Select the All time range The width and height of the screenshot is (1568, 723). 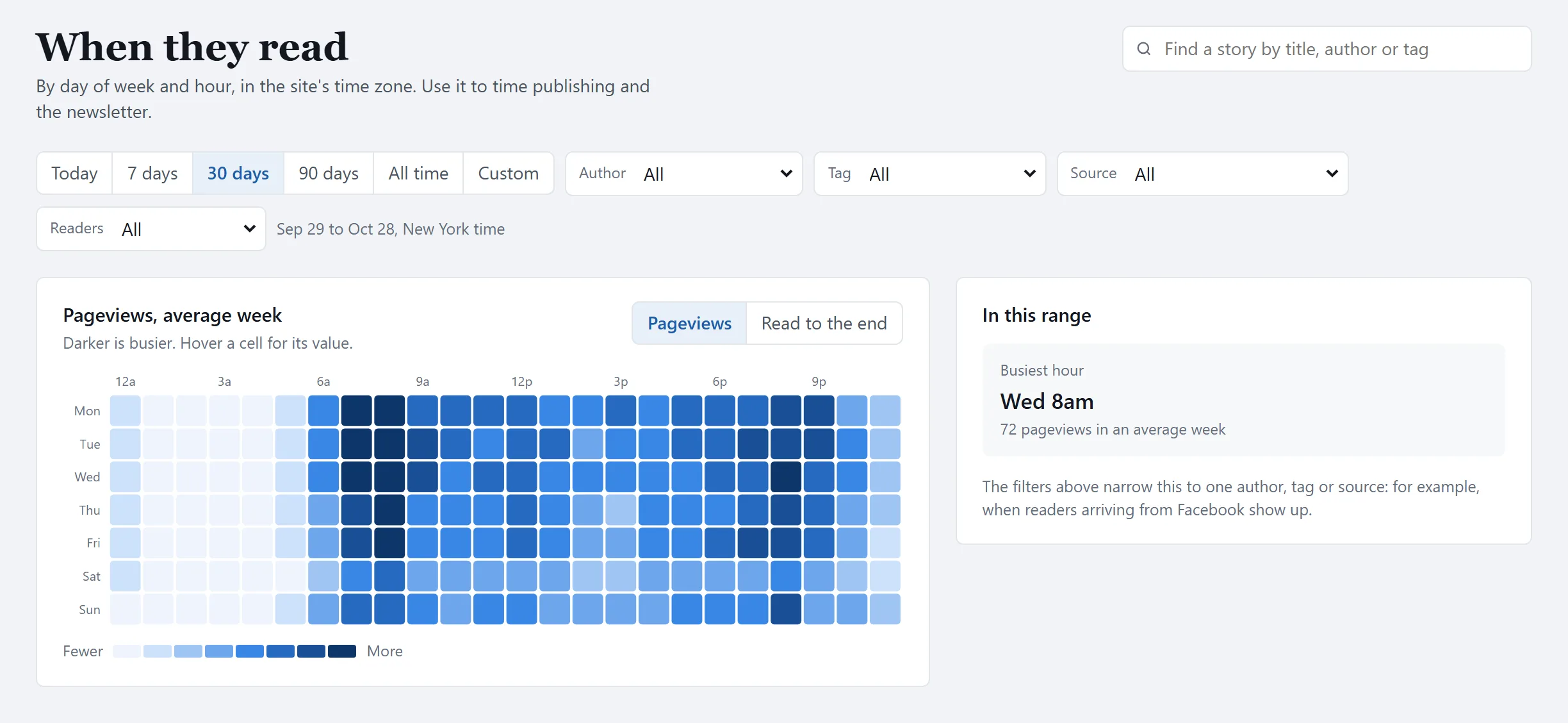(x=418, y=173)
